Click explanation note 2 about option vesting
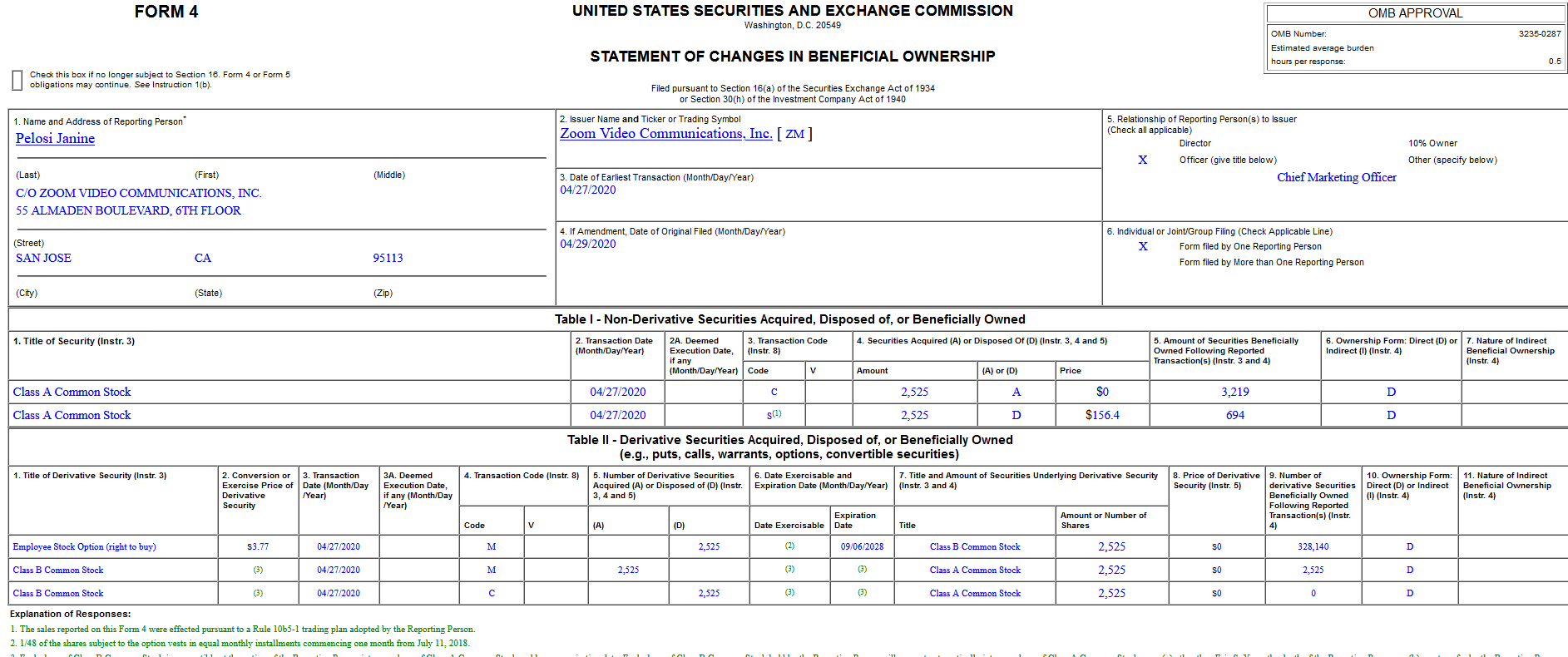Screen dimensions: 1568x657 [240, 643]
